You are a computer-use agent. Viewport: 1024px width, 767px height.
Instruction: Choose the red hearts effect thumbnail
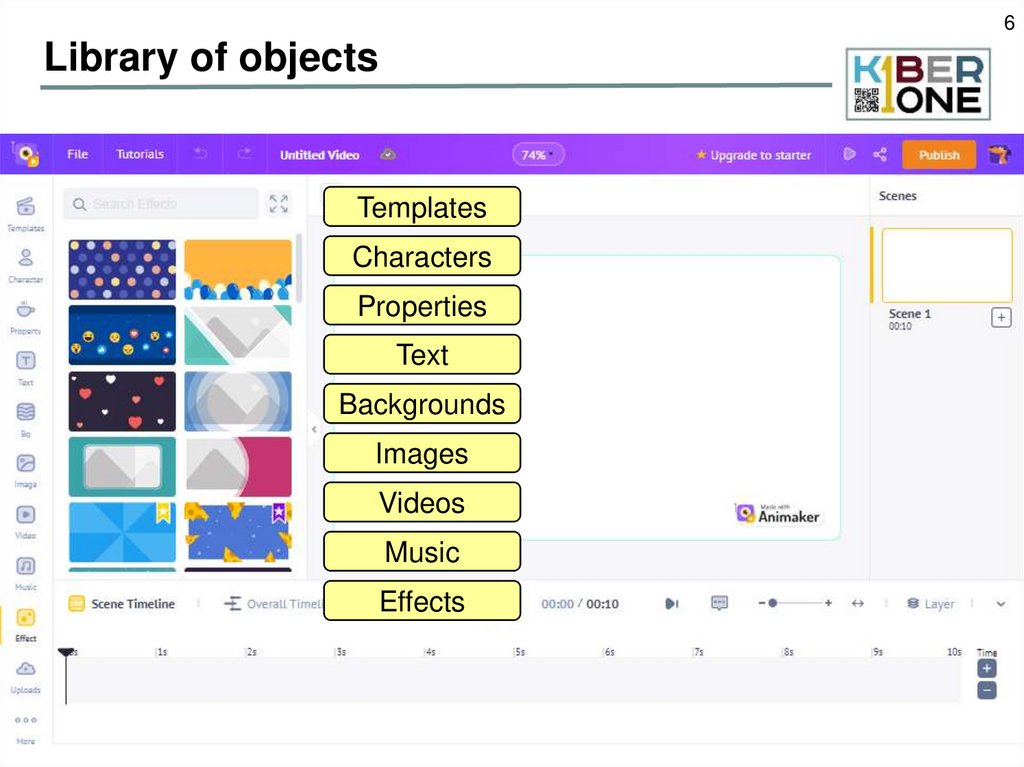coord(122,401)
